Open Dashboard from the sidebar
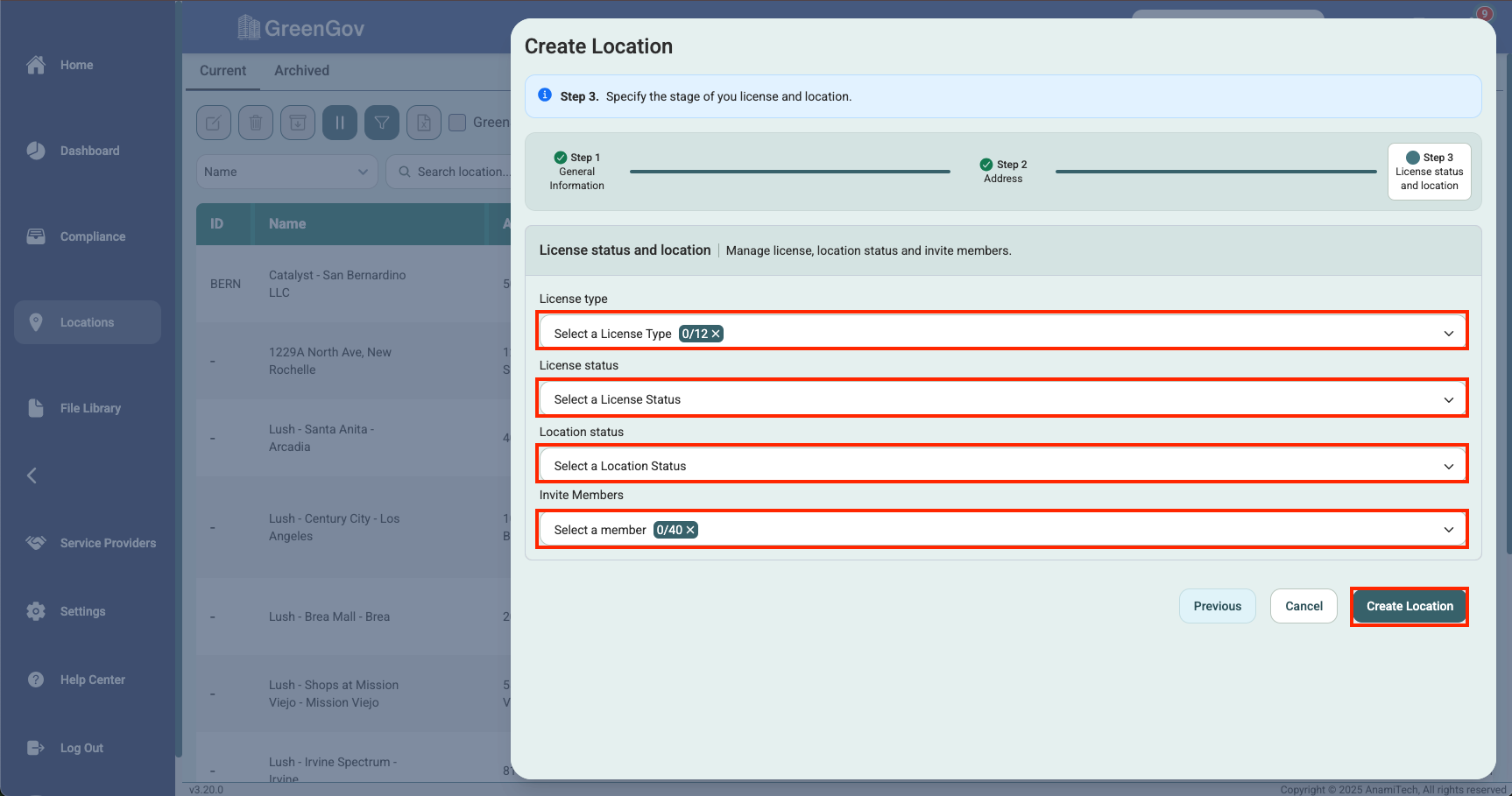The image size is (1512, 796). pos(89,151)
